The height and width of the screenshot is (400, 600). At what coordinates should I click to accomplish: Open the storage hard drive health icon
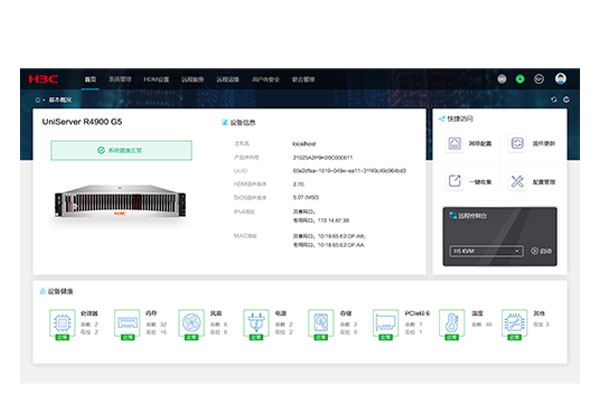click(x=321, y=324)
